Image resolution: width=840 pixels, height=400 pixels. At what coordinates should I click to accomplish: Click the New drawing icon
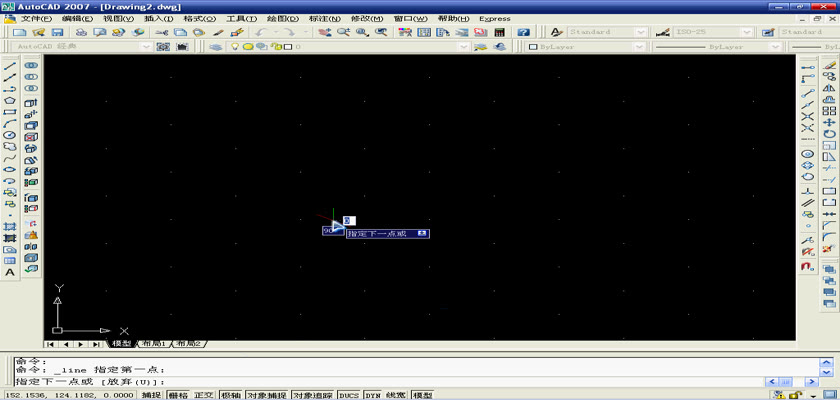pyautogui.click(x=20, y=32)
